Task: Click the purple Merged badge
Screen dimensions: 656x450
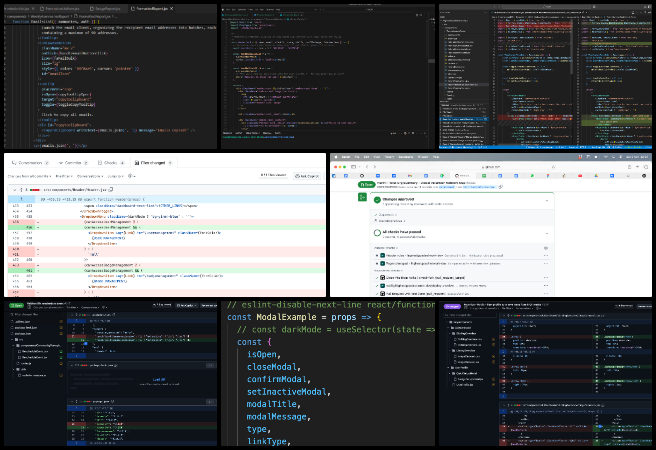Action: (x=452, y=306)
